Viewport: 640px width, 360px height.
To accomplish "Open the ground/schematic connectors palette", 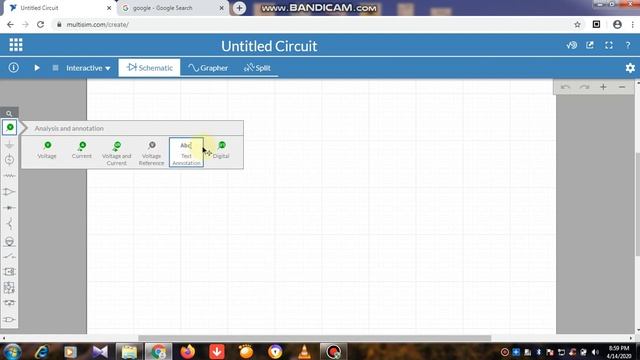I will point(9,144).
